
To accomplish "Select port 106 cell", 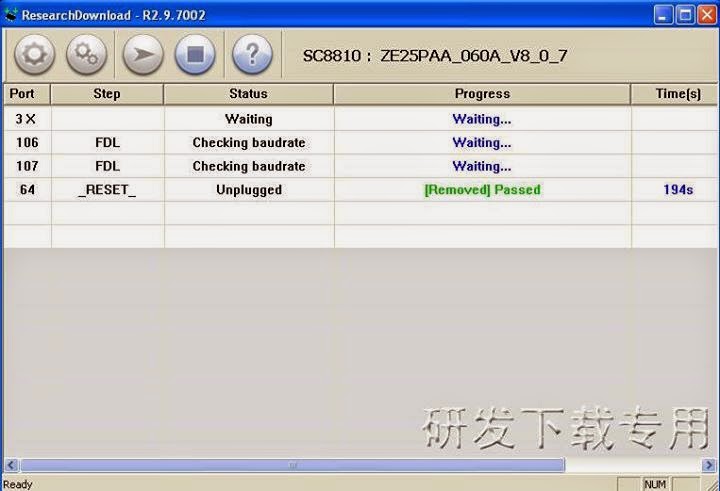I will coord(27,142).
